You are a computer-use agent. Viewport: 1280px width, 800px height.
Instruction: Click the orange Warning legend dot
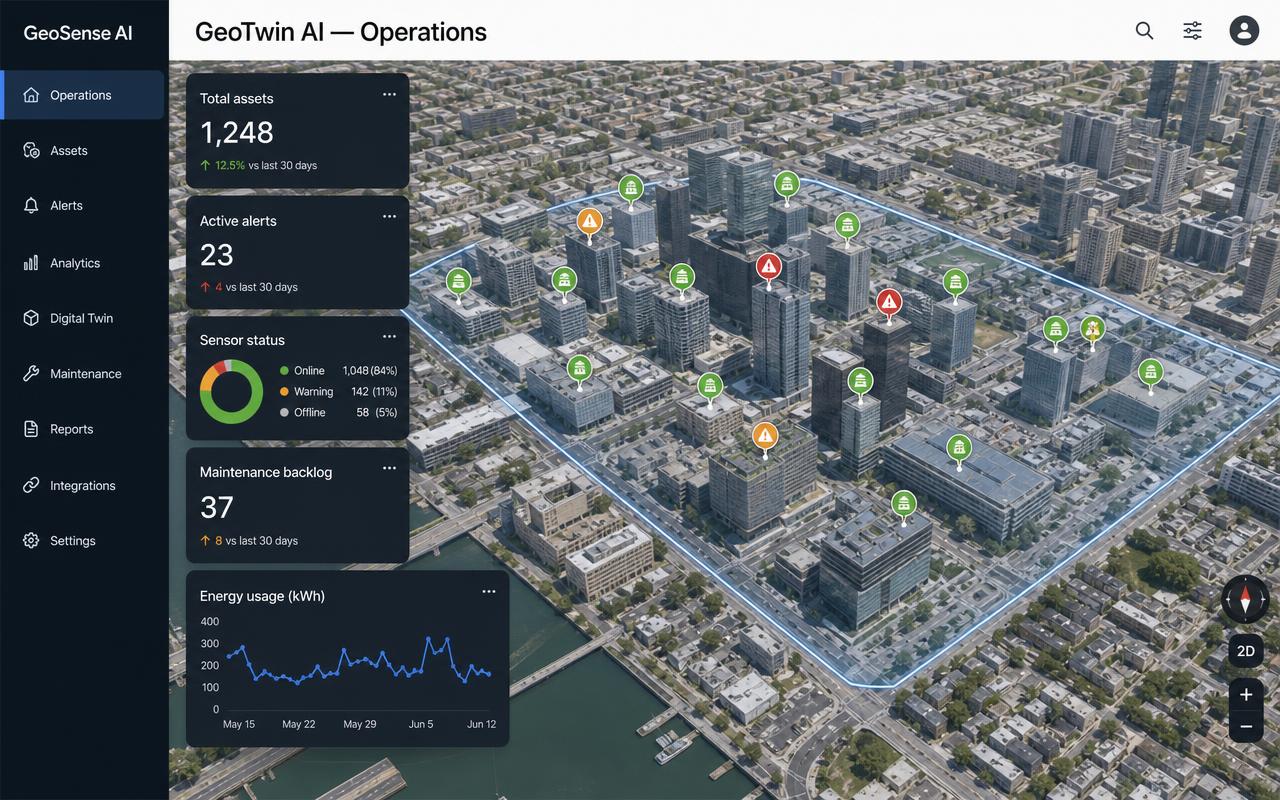click(284, 391)
